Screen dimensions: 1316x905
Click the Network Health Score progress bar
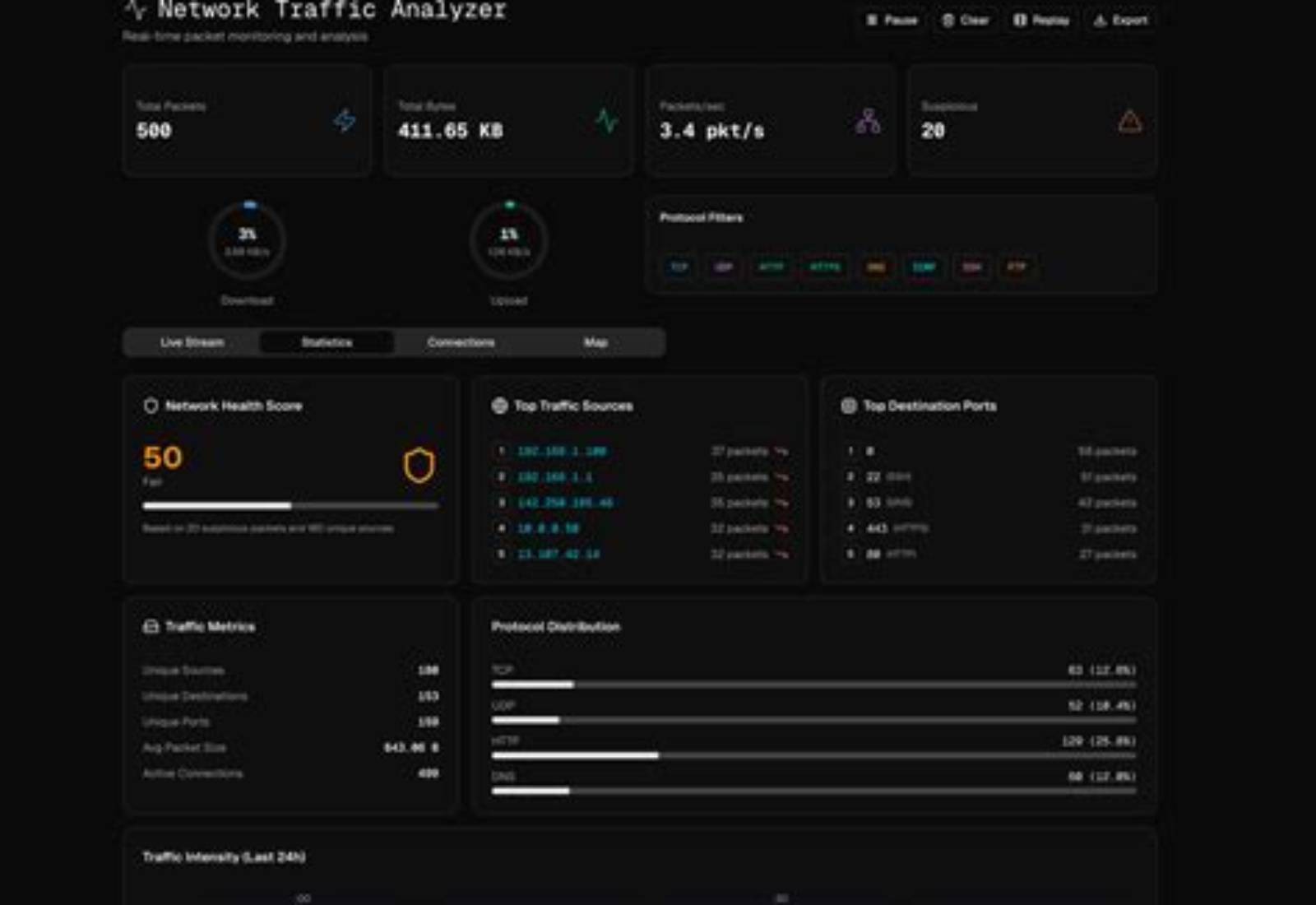[290, 505]
